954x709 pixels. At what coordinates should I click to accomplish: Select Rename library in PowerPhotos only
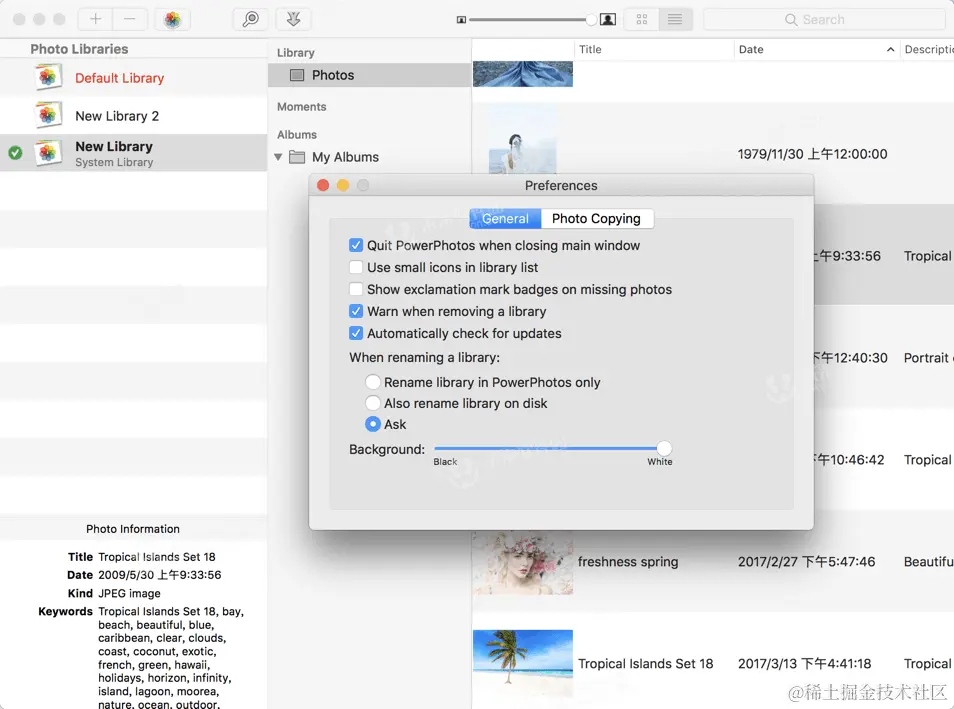373,382
